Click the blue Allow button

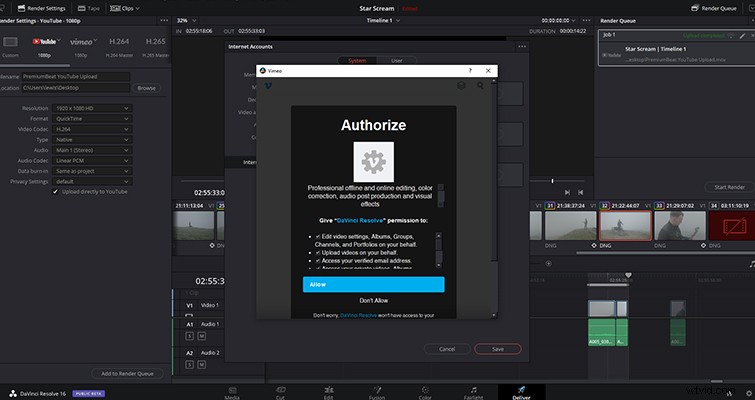[x=374, y=284]
